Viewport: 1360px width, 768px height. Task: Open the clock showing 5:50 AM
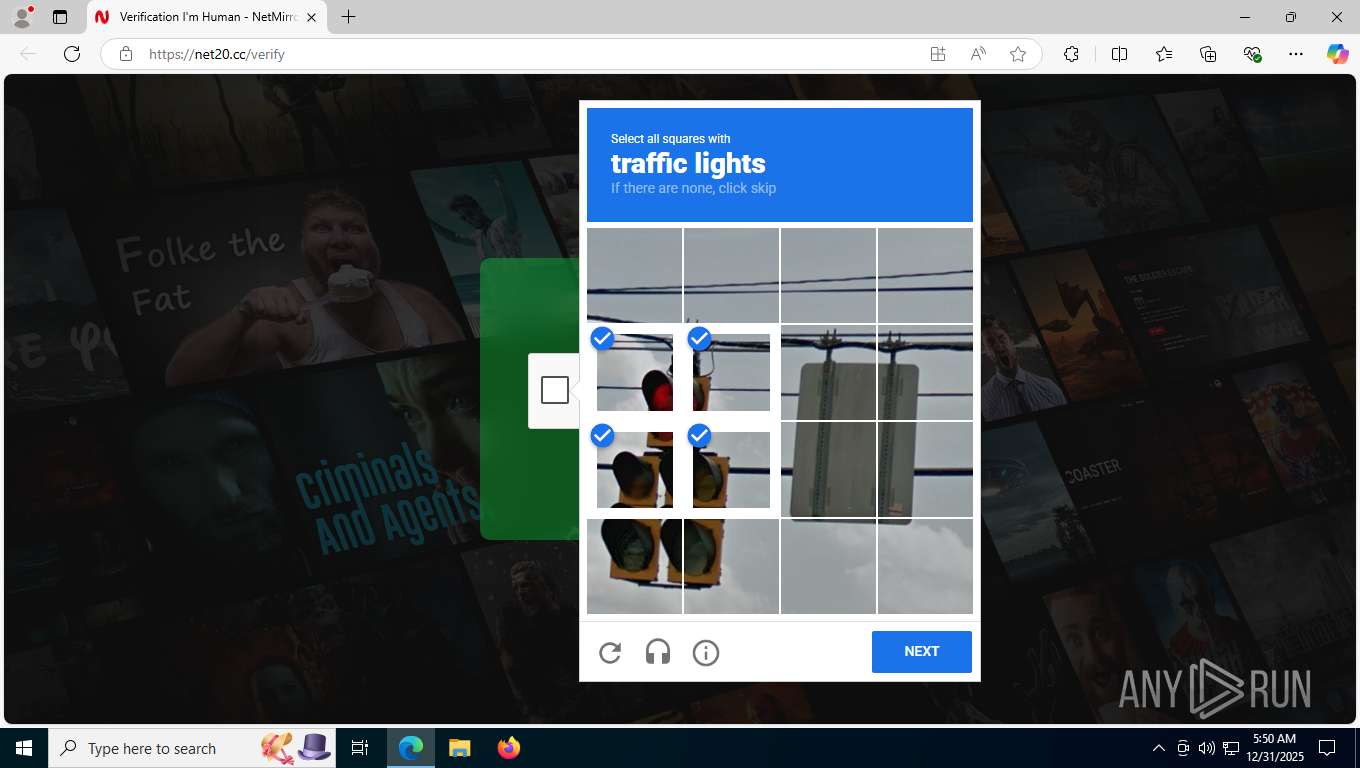(1274, 748)
